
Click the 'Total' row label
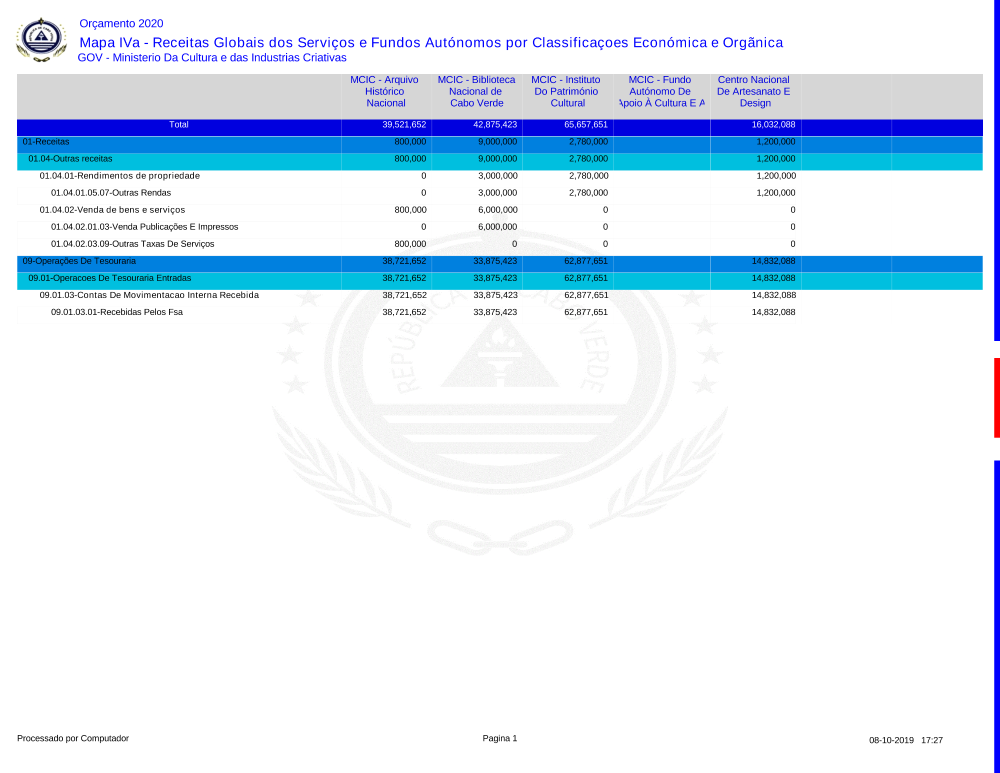pyautogui.click(x=179, y=125)
